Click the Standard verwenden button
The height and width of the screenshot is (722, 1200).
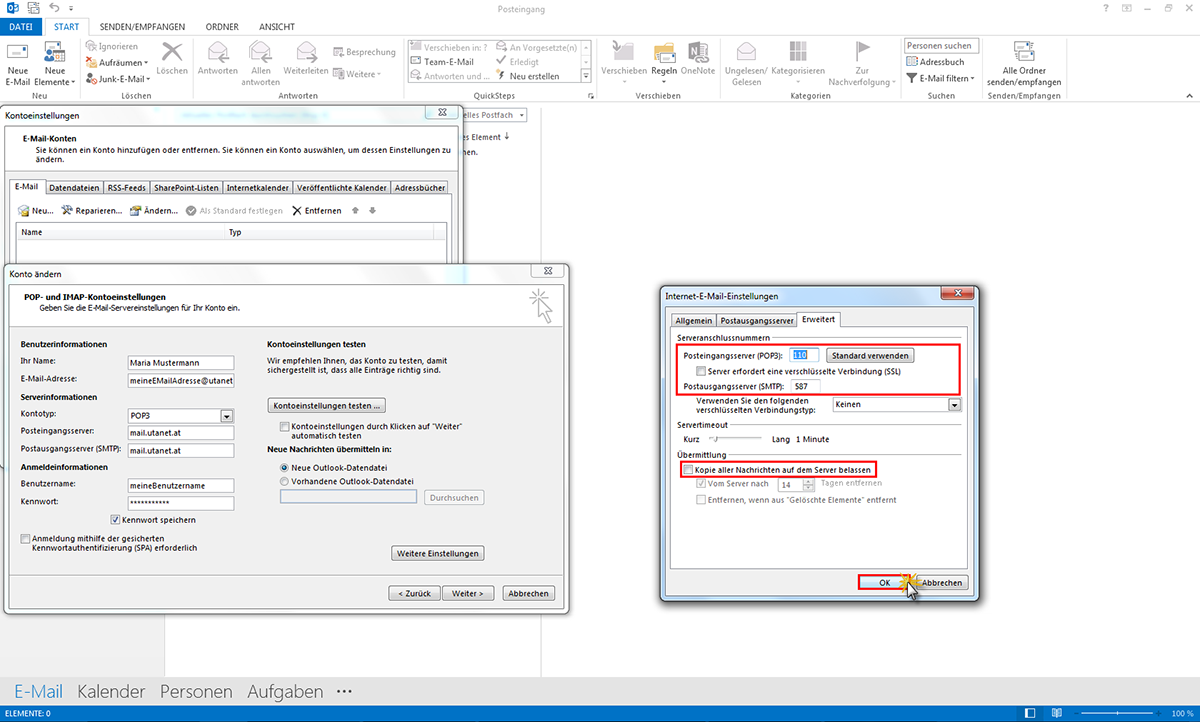870,355
